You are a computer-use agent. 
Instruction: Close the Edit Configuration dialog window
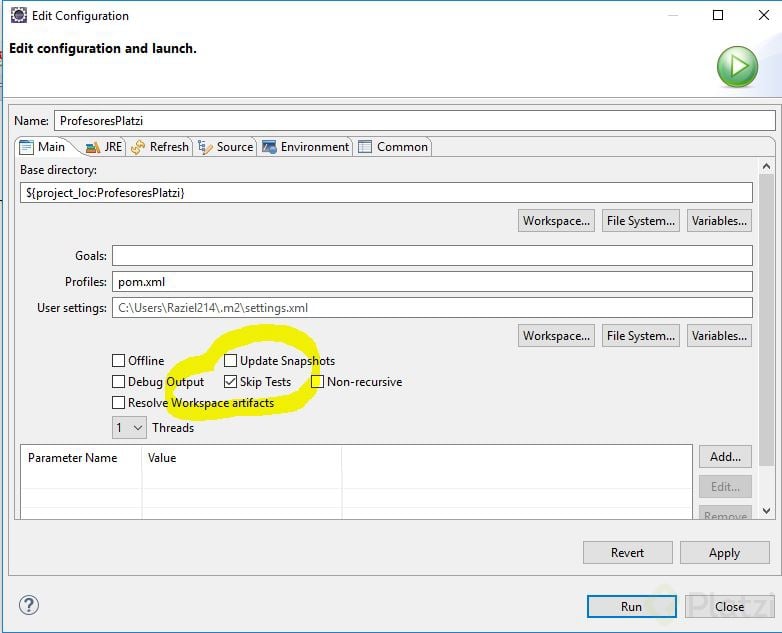point(764,15)
